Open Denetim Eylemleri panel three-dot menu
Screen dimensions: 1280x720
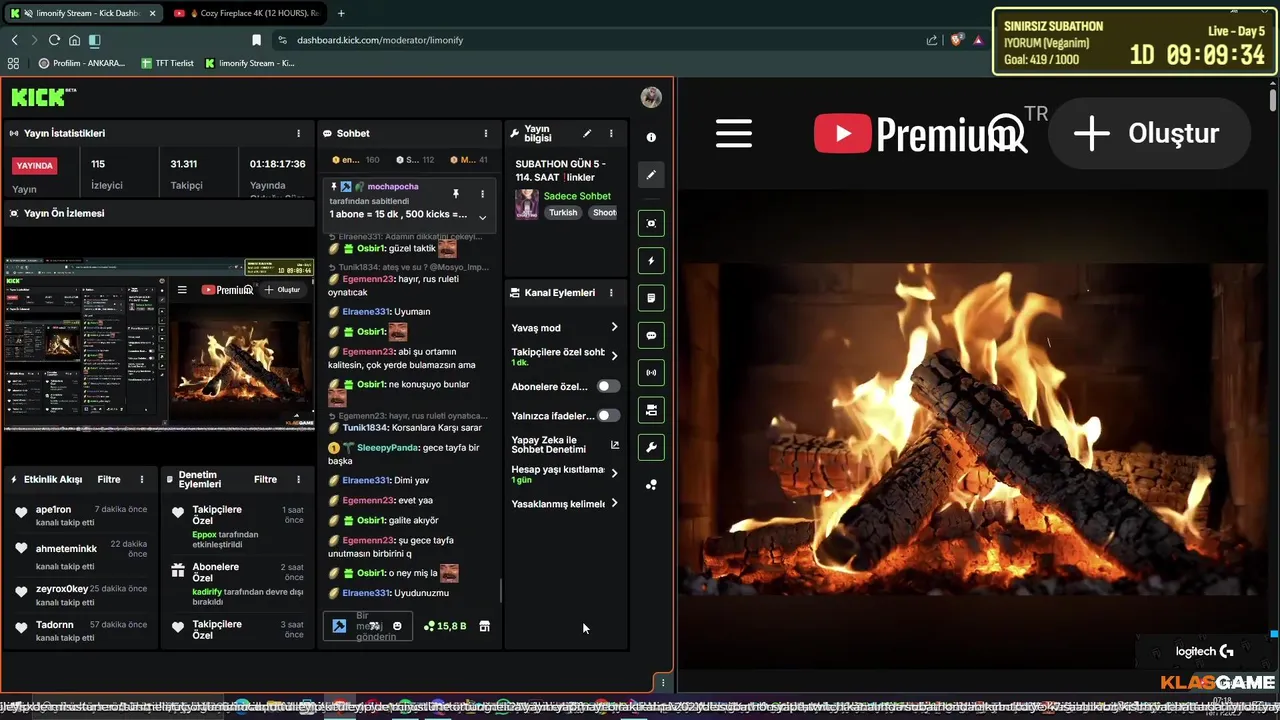[298, 479]
